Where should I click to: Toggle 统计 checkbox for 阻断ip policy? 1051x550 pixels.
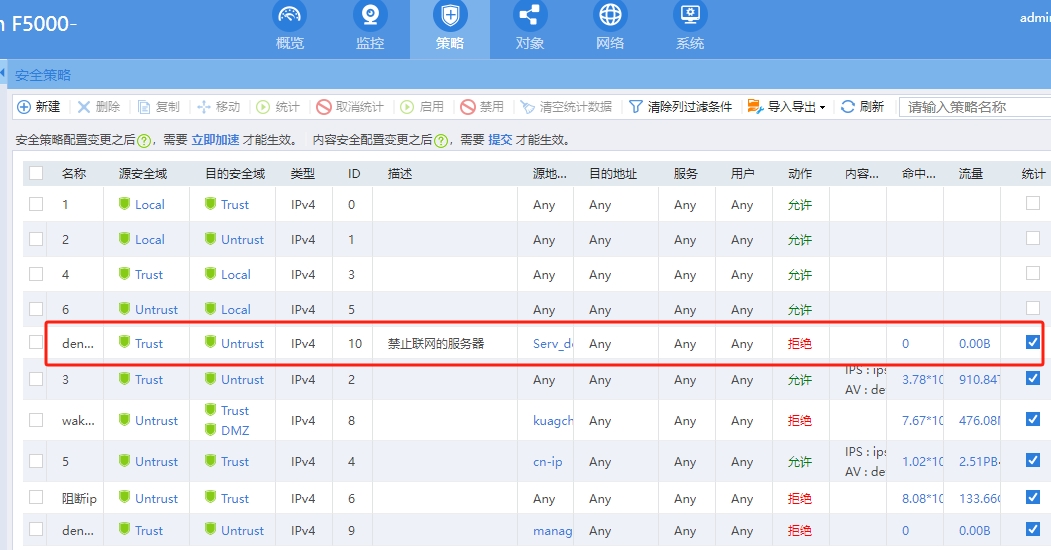point(1033,497)
